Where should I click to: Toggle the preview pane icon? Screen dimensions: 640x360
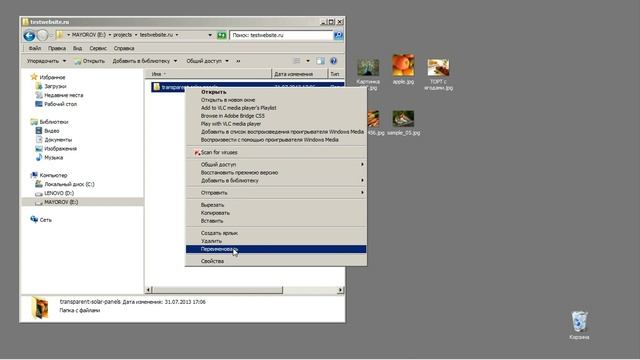coord(320,61)
